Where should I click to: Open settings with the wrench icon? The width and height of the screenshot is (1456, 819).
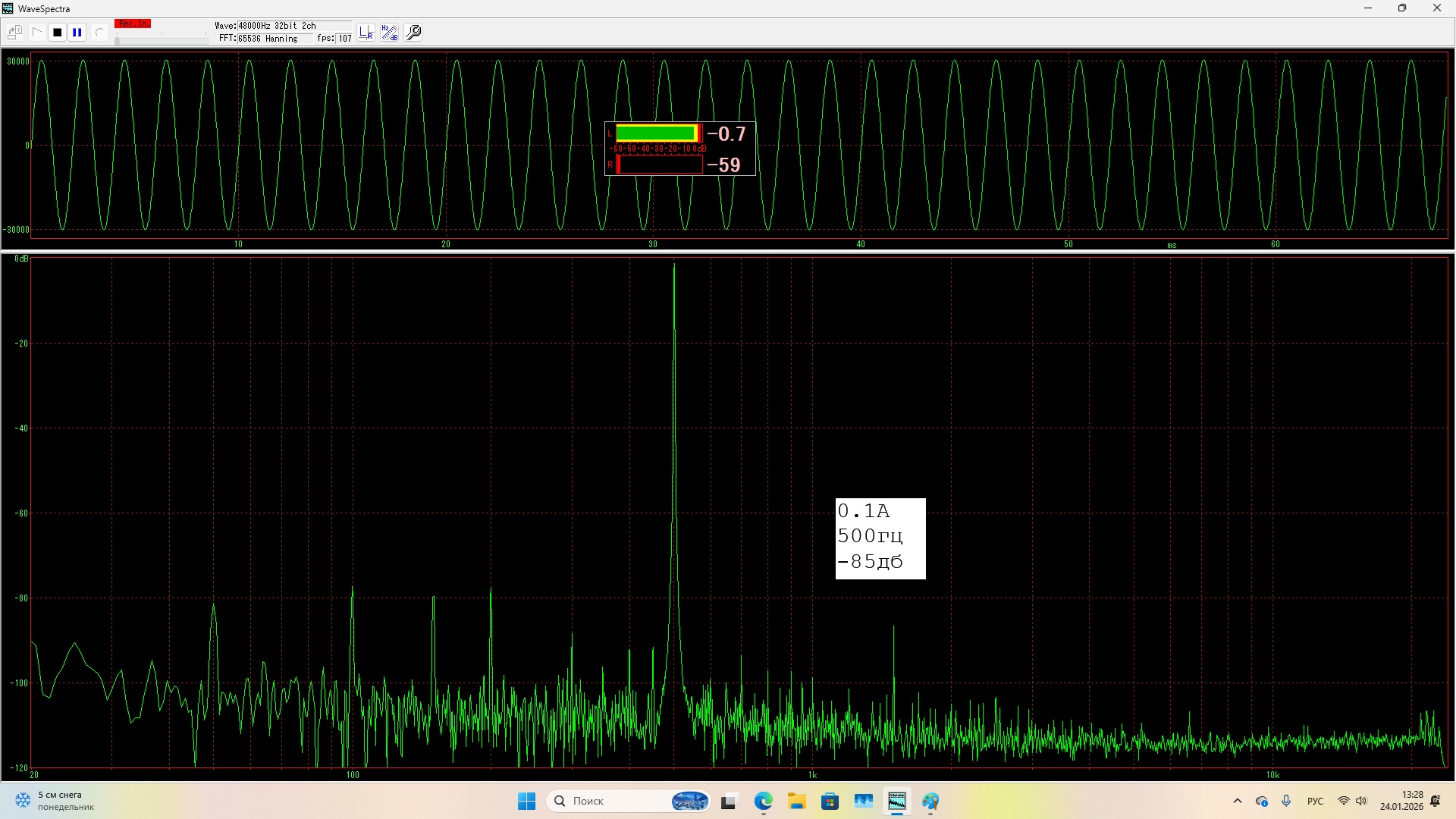point(413,33)
